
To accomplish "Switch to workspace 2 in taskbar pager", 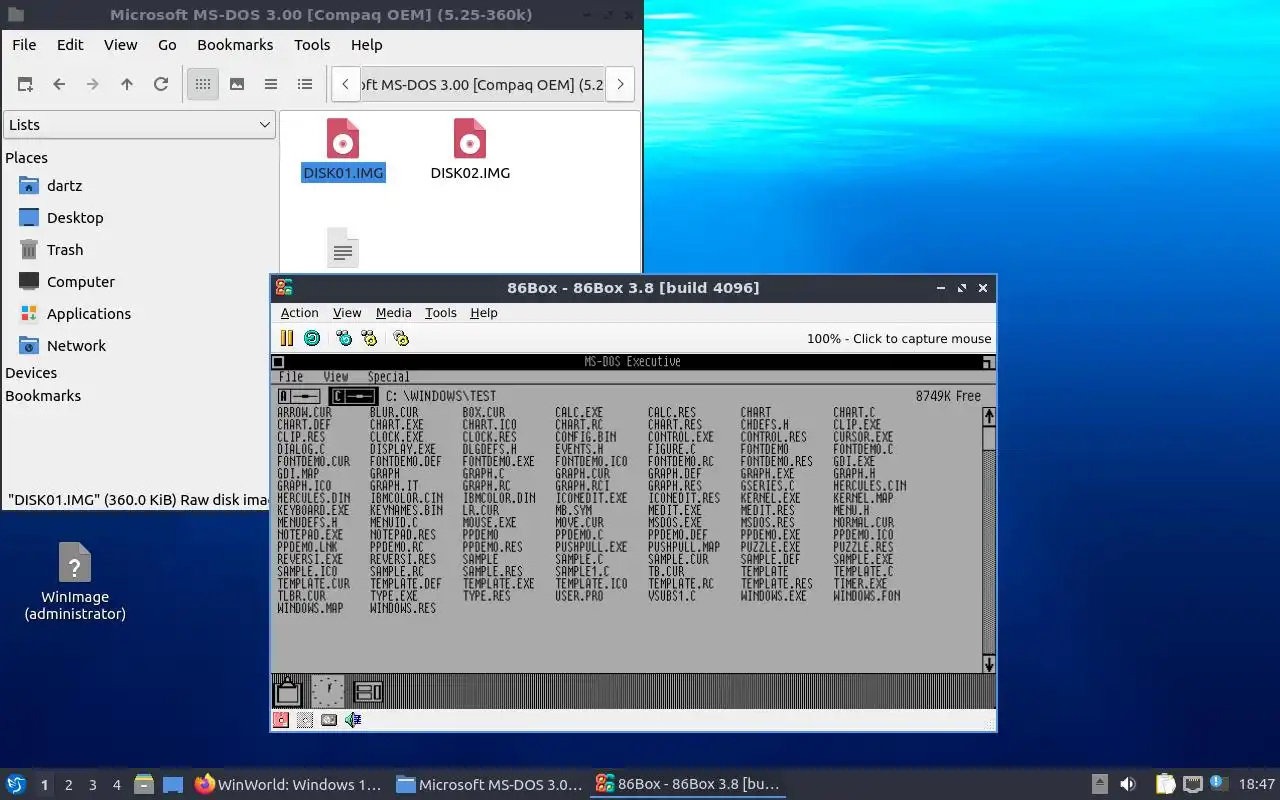I will coord(68,785).
